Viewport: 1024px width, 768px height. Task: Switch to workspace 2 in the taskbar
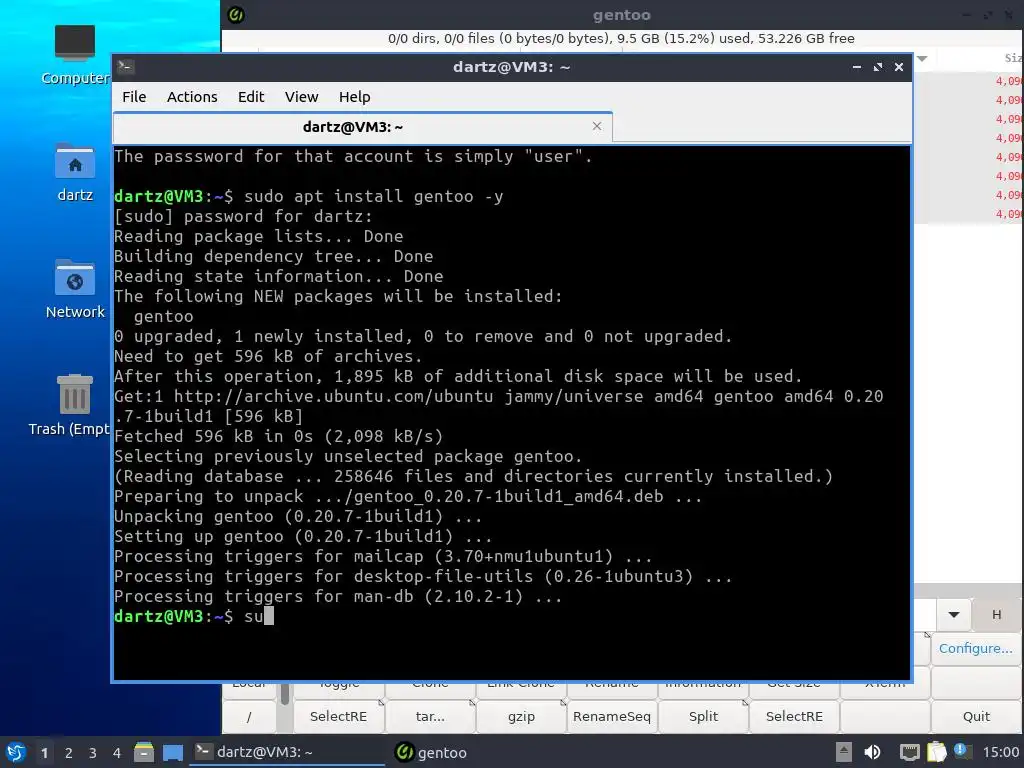click(69, 753)
